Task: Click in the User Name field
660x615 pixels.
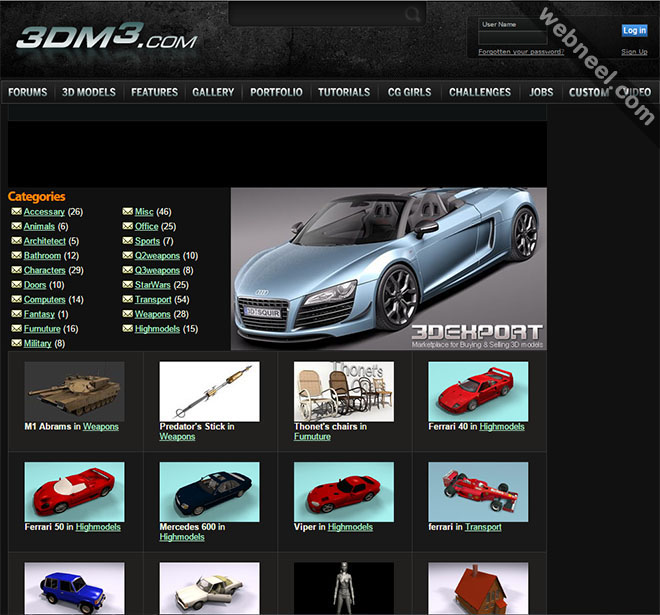Action: (513, 38)
